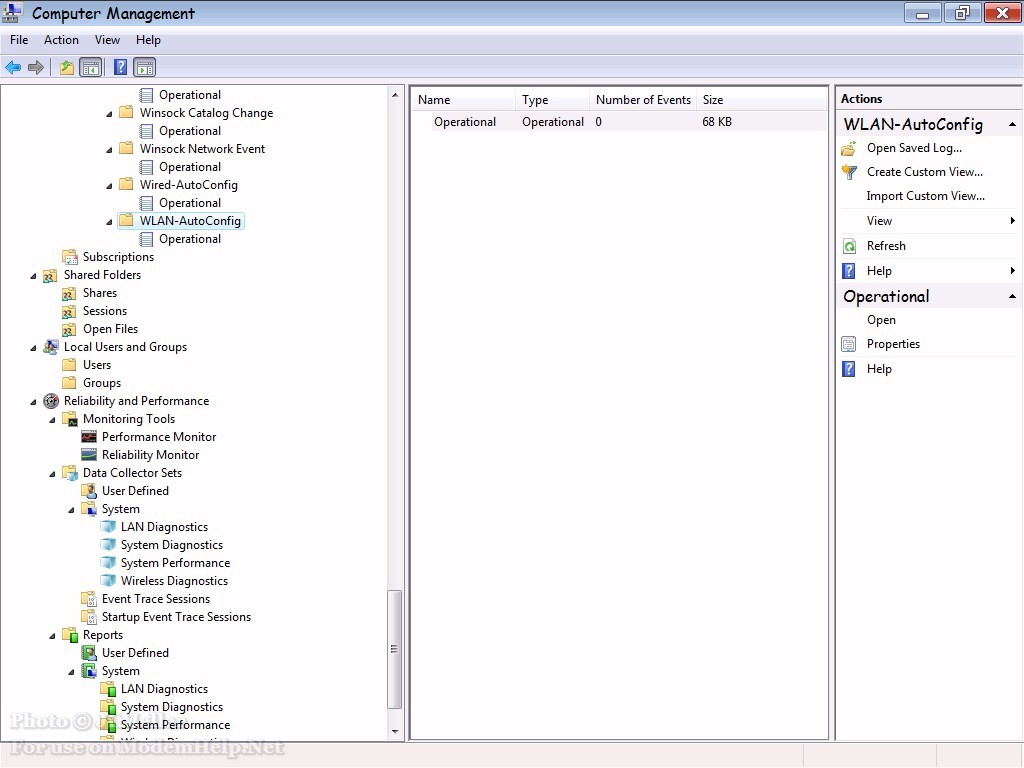
Task: Expand the WLAN-AutoConfig Help submenu arrow
Action: tap(1013, 270)
